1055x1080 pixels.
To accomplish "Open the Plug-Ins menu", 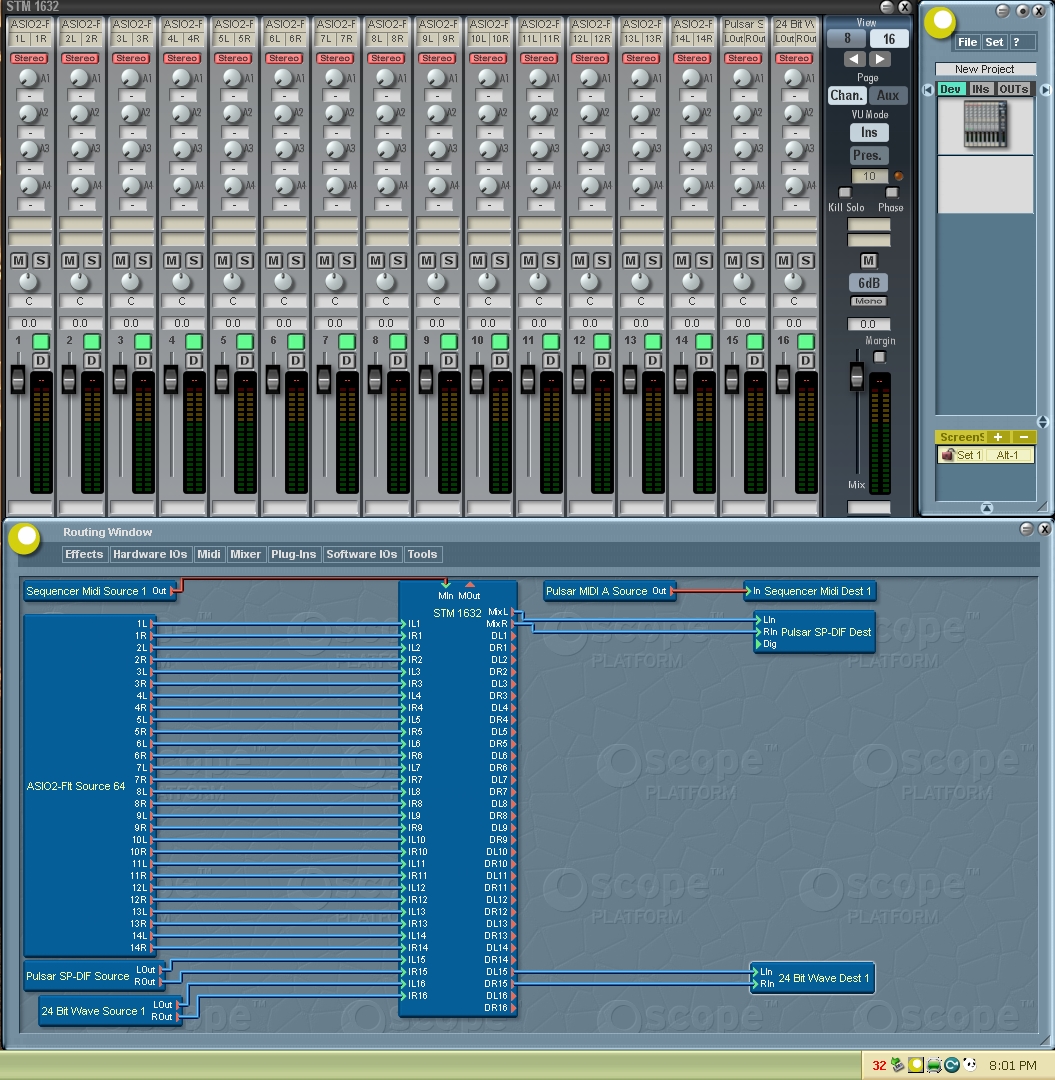I will click(x=293, y=554).
